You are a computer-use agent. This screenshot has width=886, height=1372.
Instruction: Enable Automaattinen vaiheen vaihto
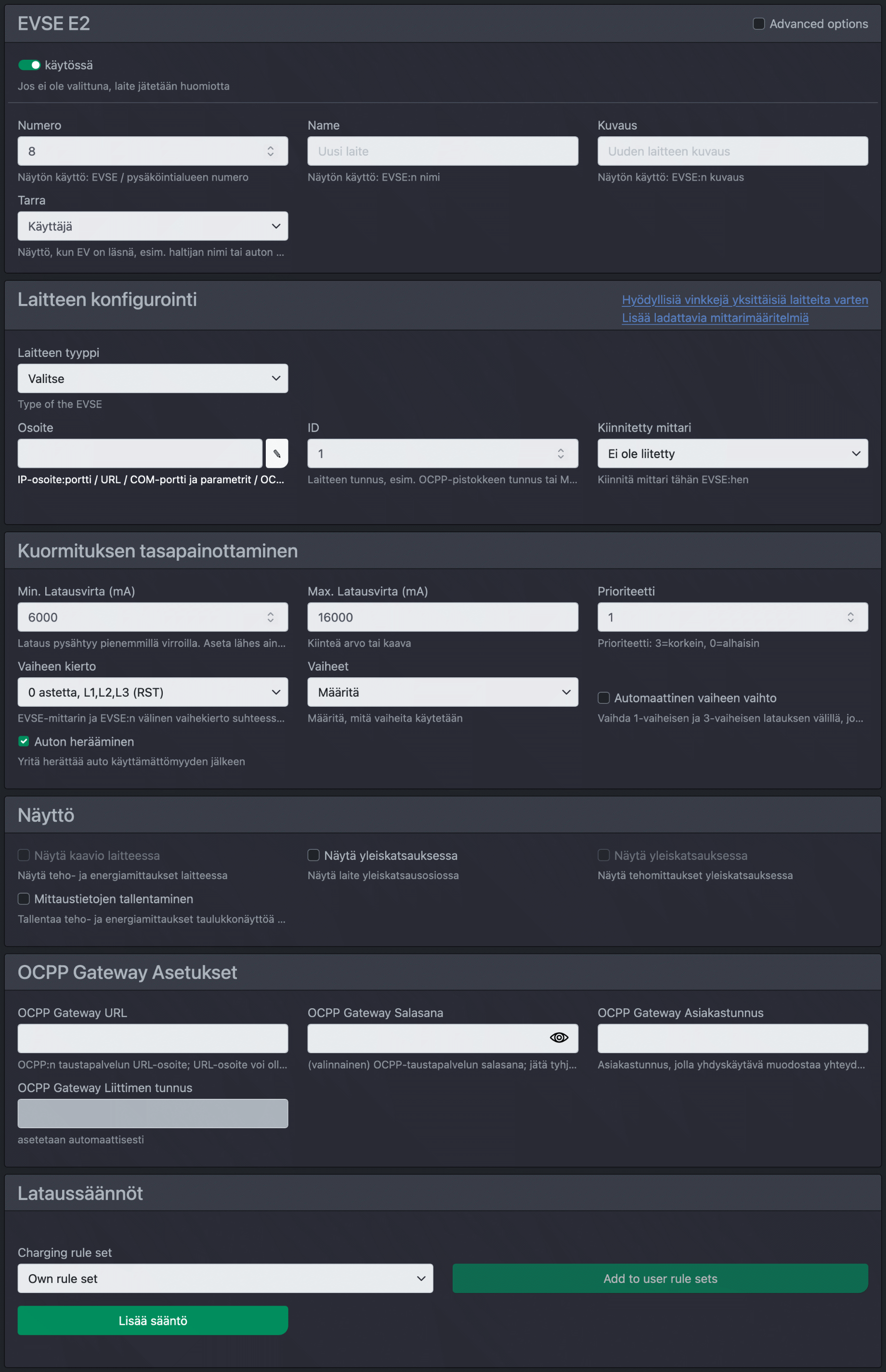(603, 698)
